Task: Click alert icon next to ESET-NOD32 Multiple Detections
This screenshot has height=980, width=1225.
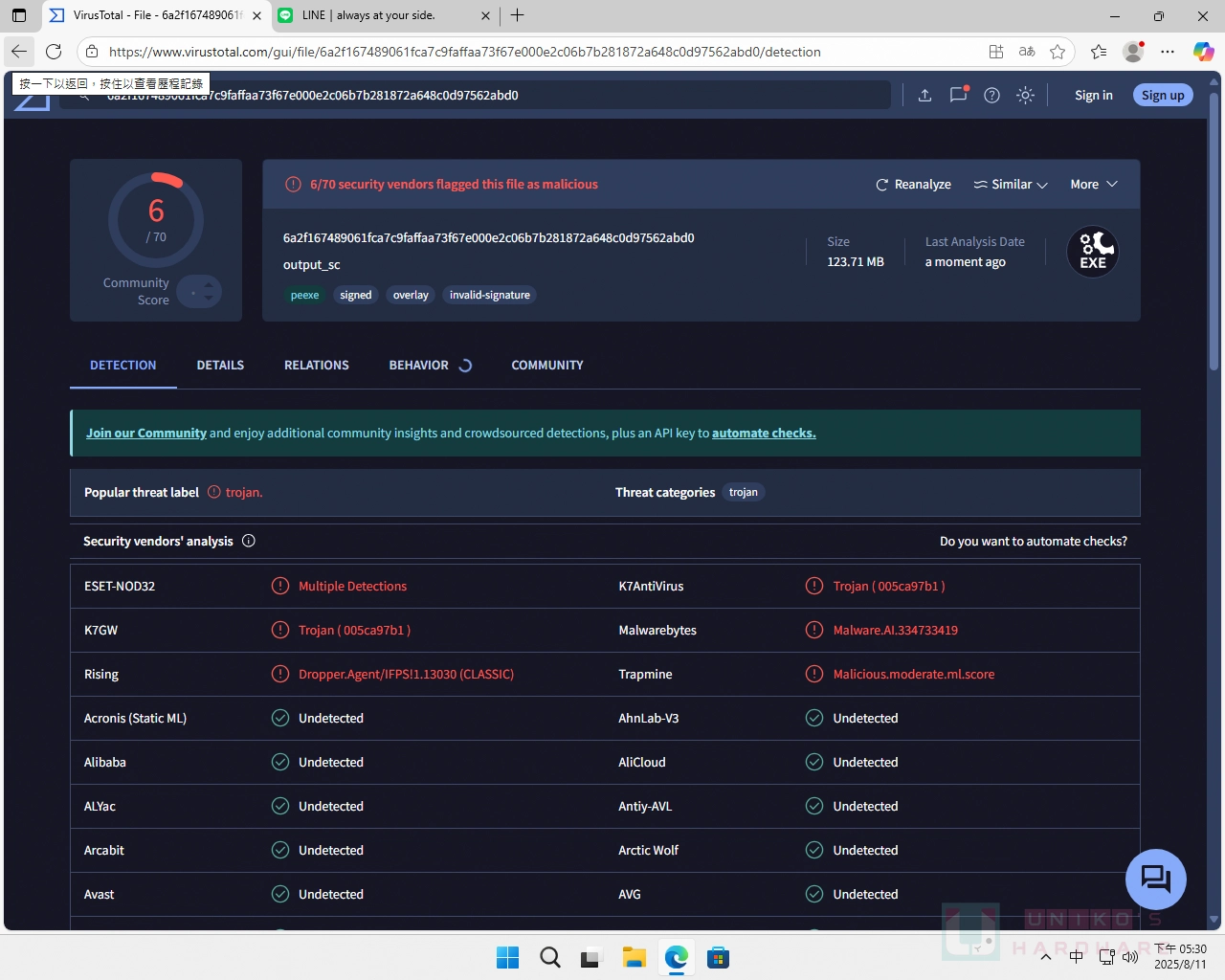Action: [280, 586]
